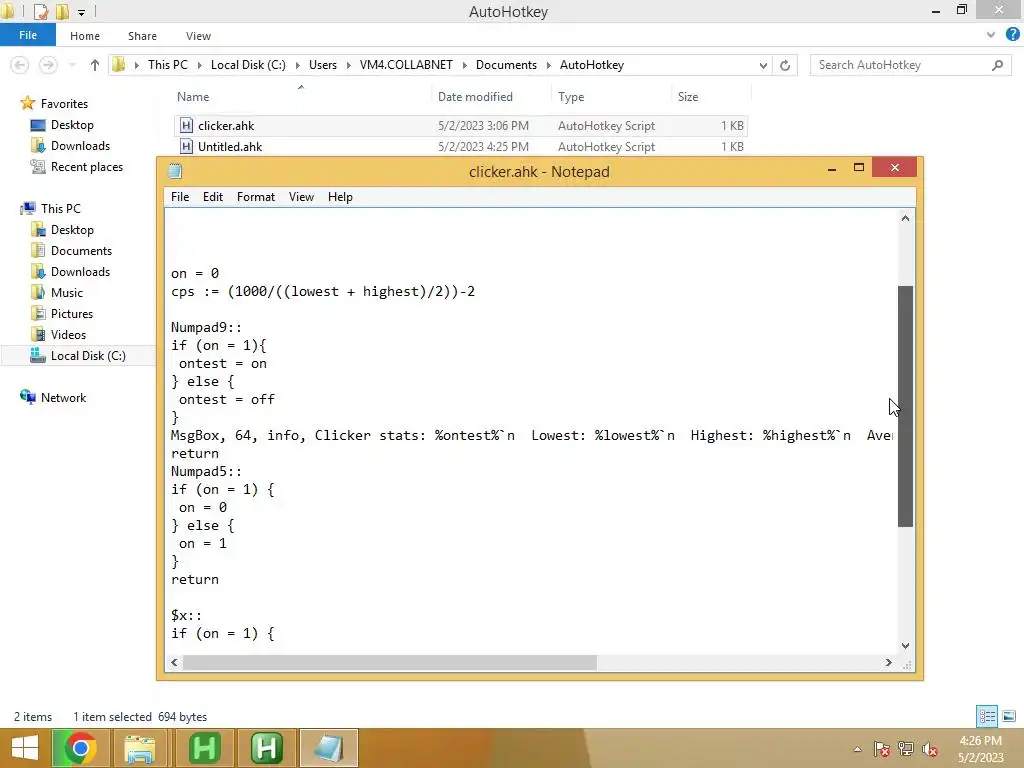
Task: Expand the address bar history dropdown
Action: tap(763, 65)
